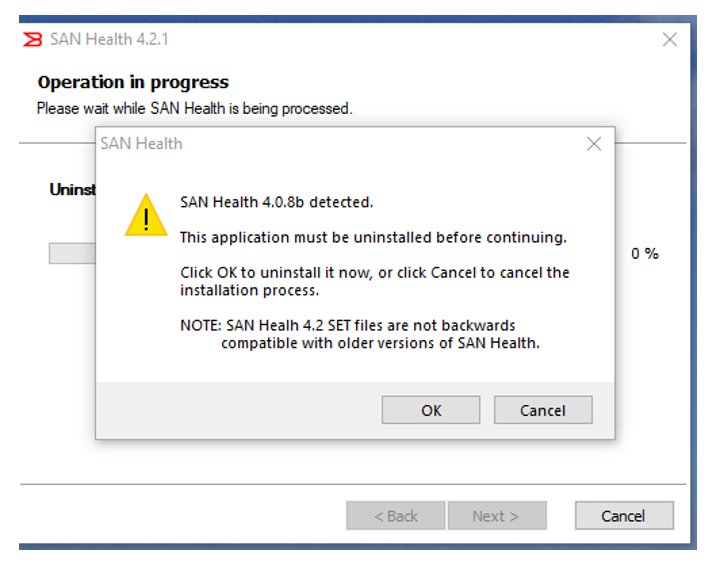Screen dimensions: 707x566
Task: Click the 0 % progress label
Action: point(645,254)
